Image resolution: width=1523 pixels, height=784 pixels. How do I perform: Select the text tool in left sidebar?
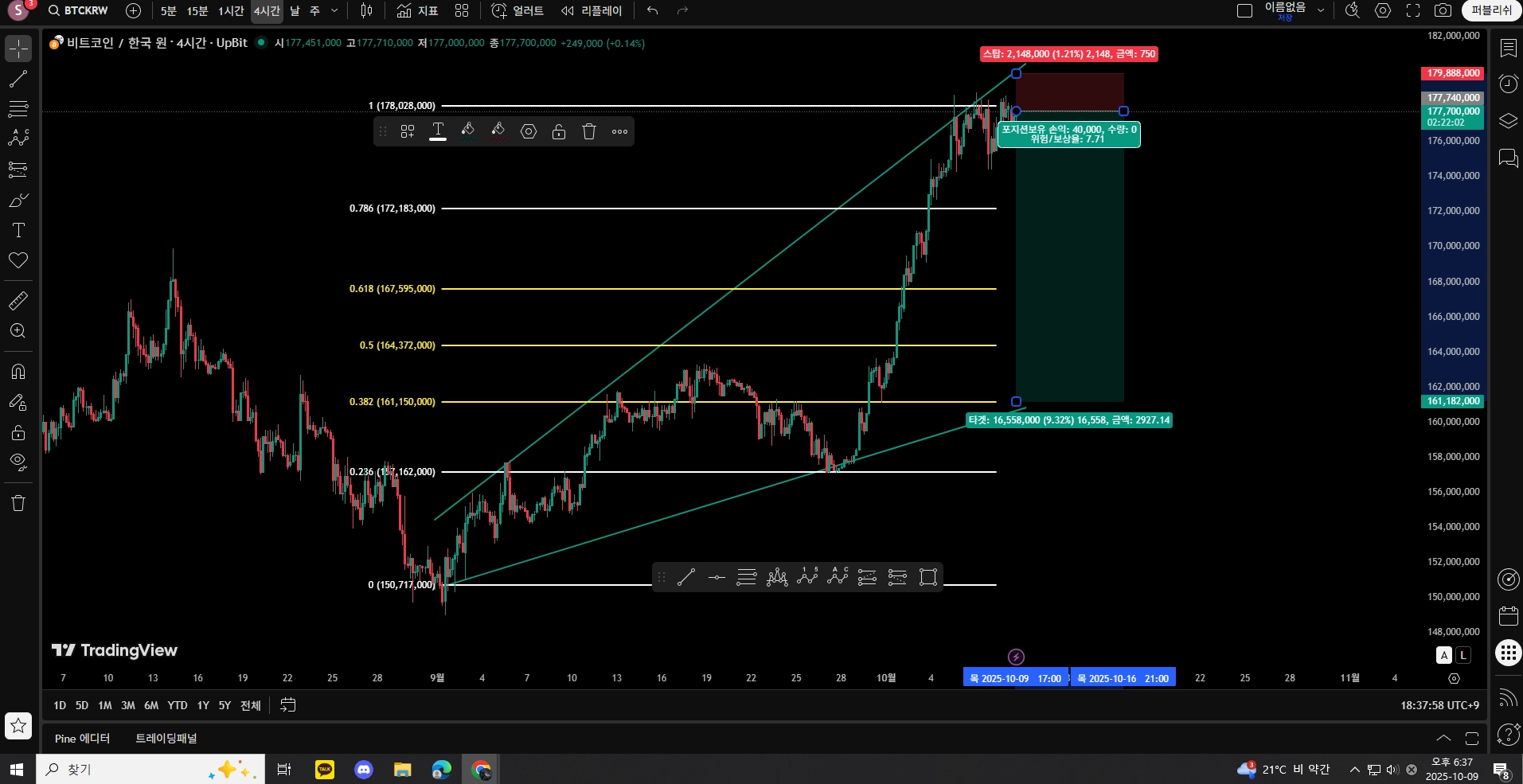point(18,230)
